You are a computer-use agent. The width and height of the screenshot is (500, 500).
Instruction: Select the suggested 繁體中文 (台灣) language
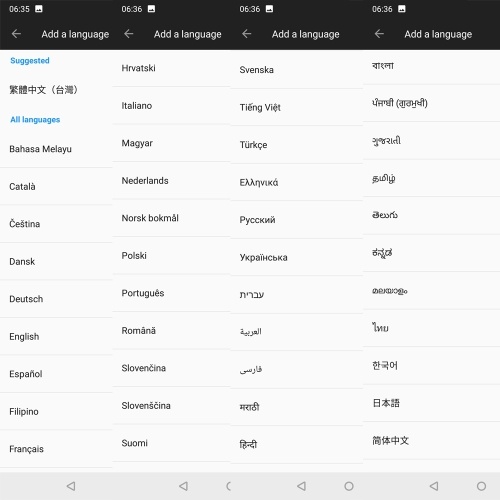tap(56, 90)
